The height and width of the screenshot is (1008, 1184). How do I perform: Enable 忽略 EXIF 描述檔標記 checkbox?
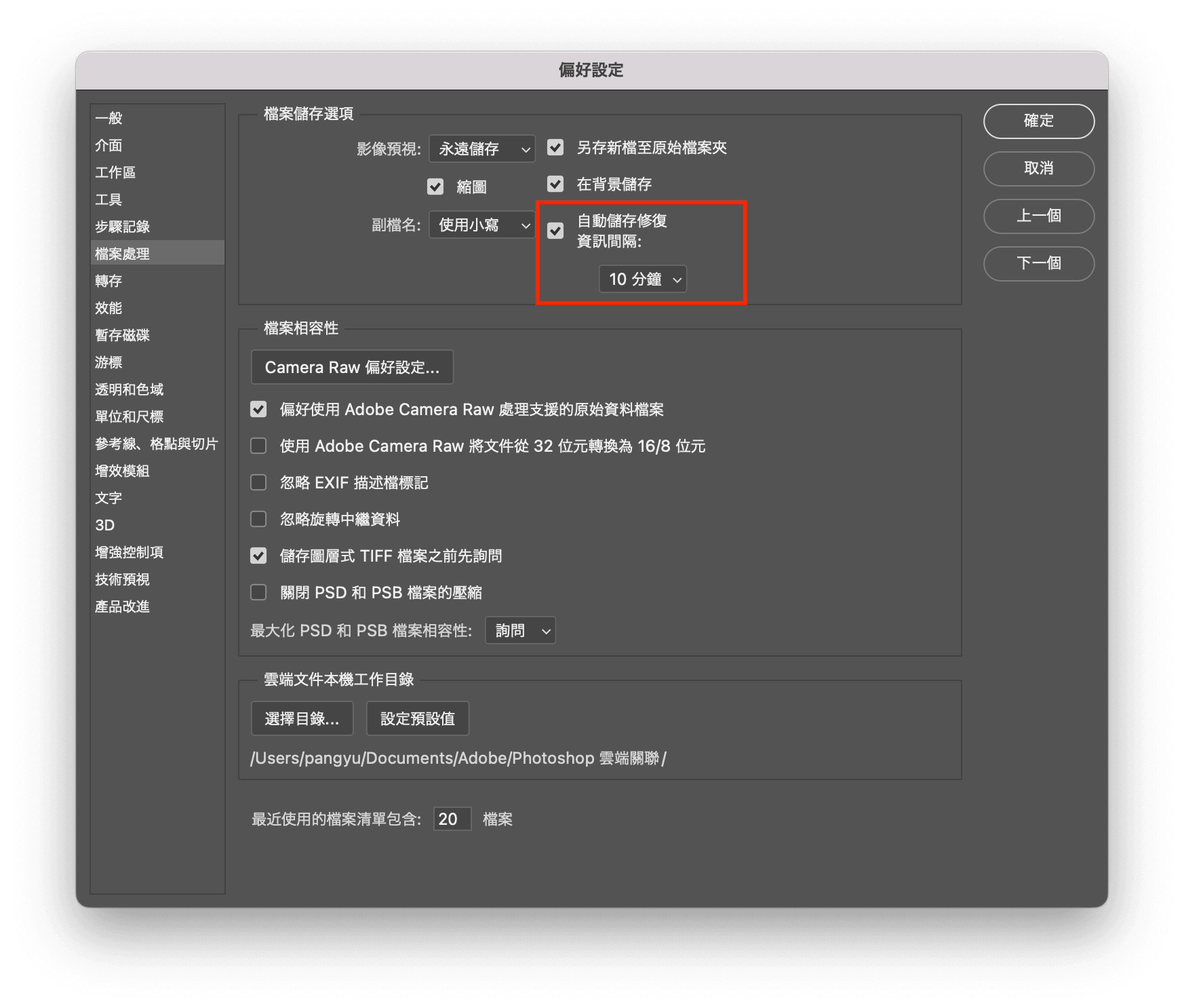(x=258, y=482)
